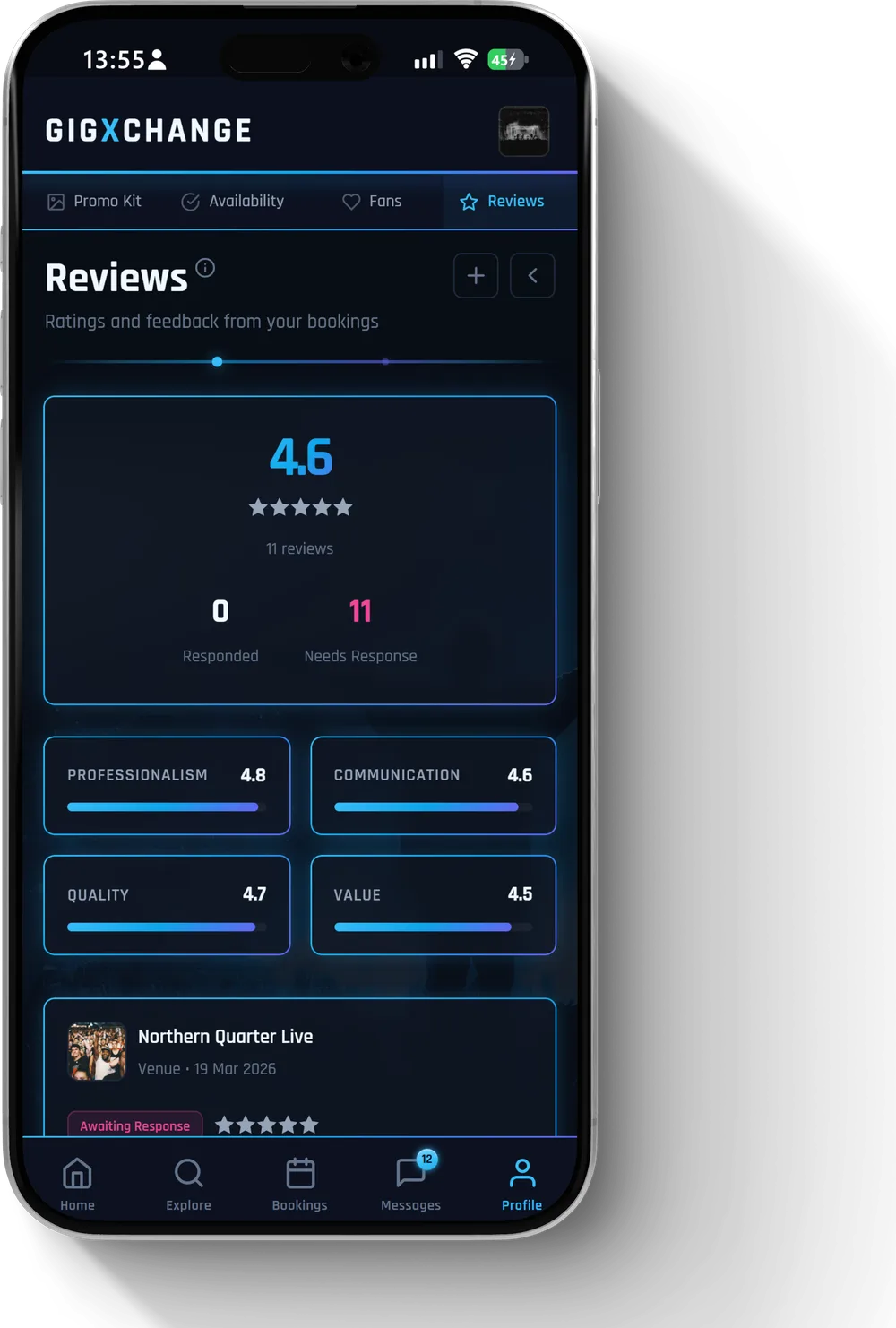Open the Quality 4.7 rating card

tap(167, 905)
